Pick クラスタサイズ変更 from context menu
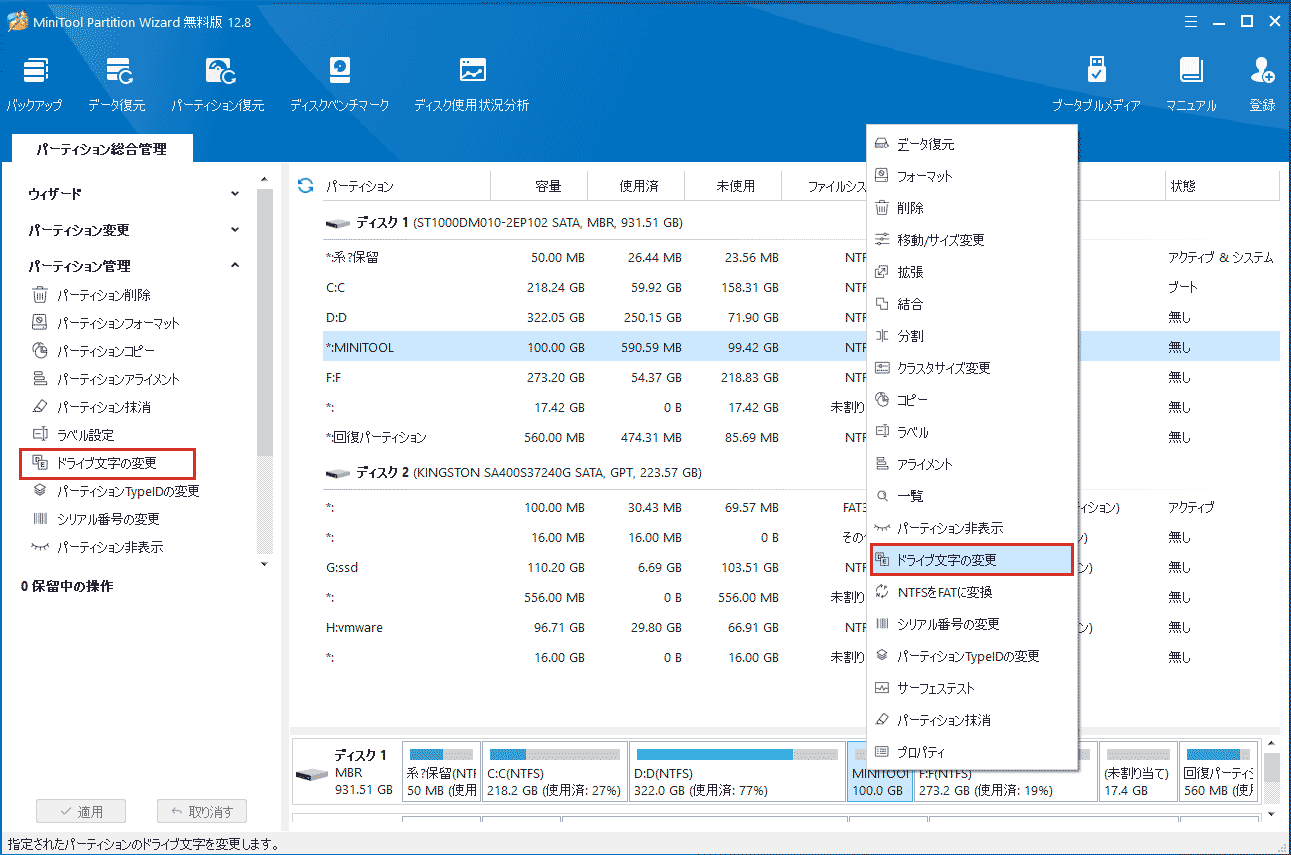1291x855 pixels. (x=972, y=368)
